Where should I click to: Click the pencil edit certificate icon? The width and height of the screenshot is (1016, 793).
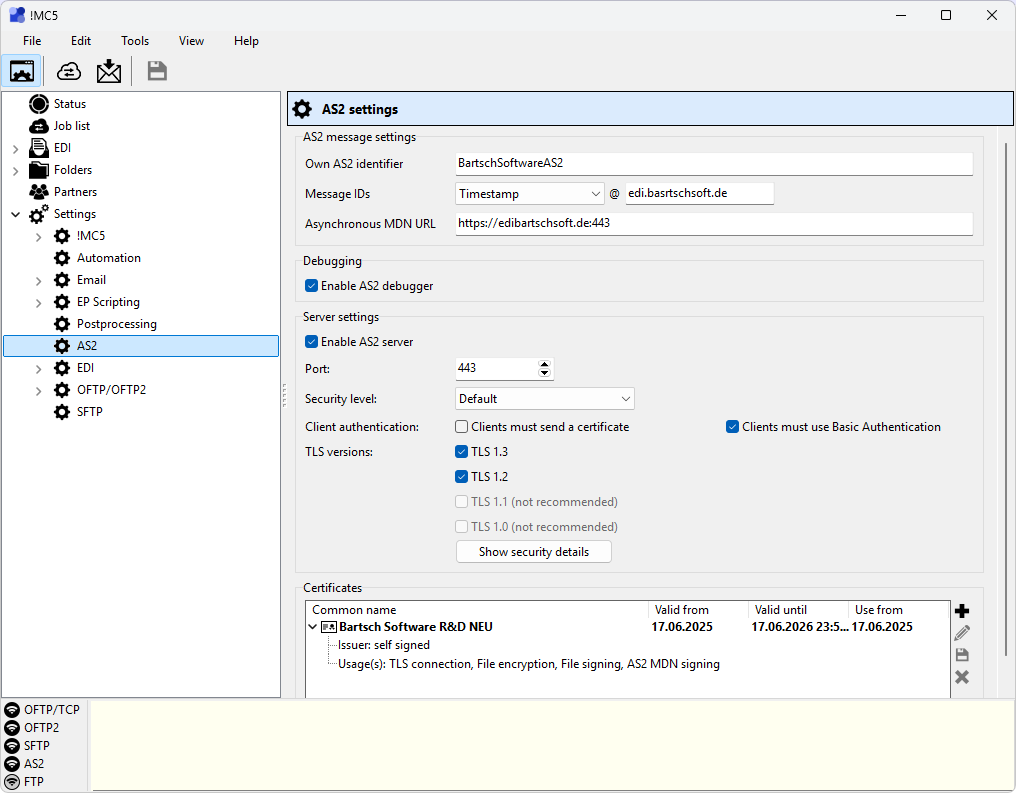pos(962,633)
